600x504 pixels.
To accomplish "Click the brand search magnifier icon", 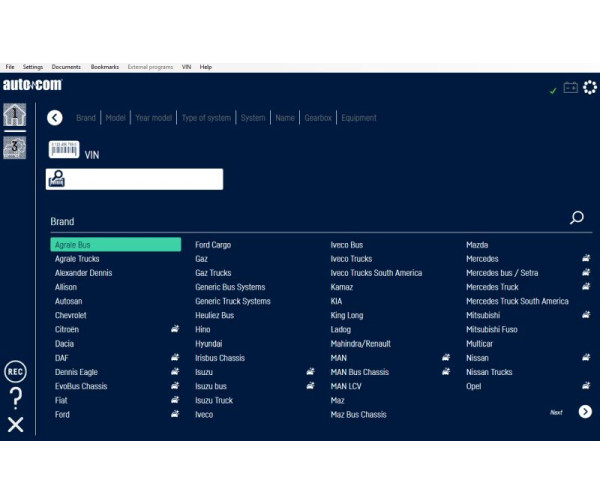I will (x=577, y=218).
